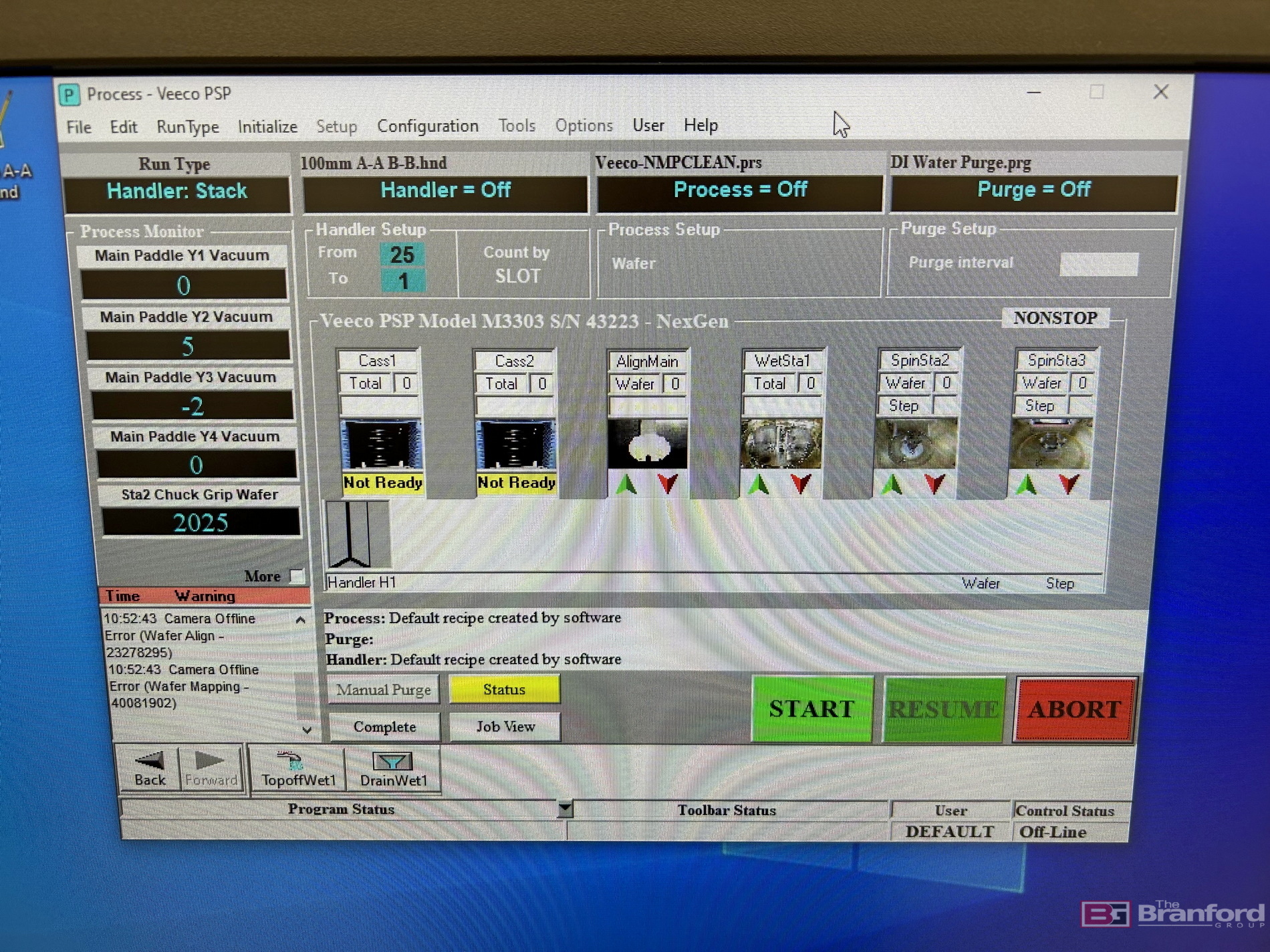Click the red down arrow under SpinSta3
This screenshot has height=952, width=1270.
coord(1069,485)
